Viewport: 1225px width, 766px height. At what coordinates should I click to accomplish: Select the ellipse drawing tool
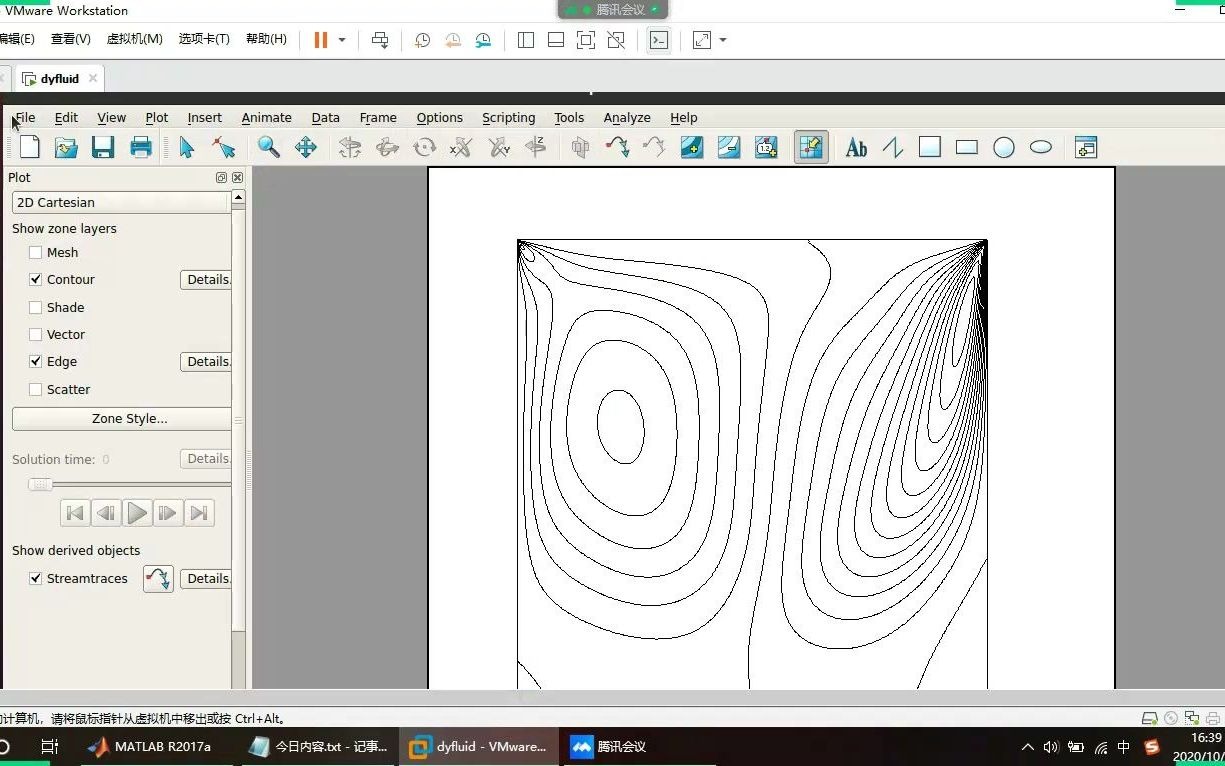[1041, 148]
